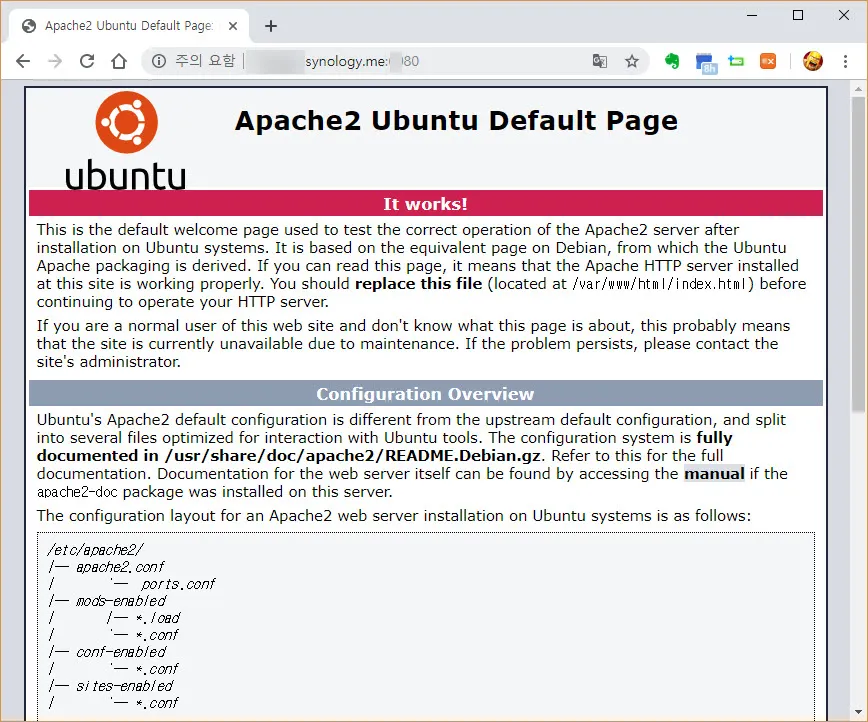Screen dimensions: 868x722
Task: Reload the Apache2 default page
Action: tap(87, 61)
